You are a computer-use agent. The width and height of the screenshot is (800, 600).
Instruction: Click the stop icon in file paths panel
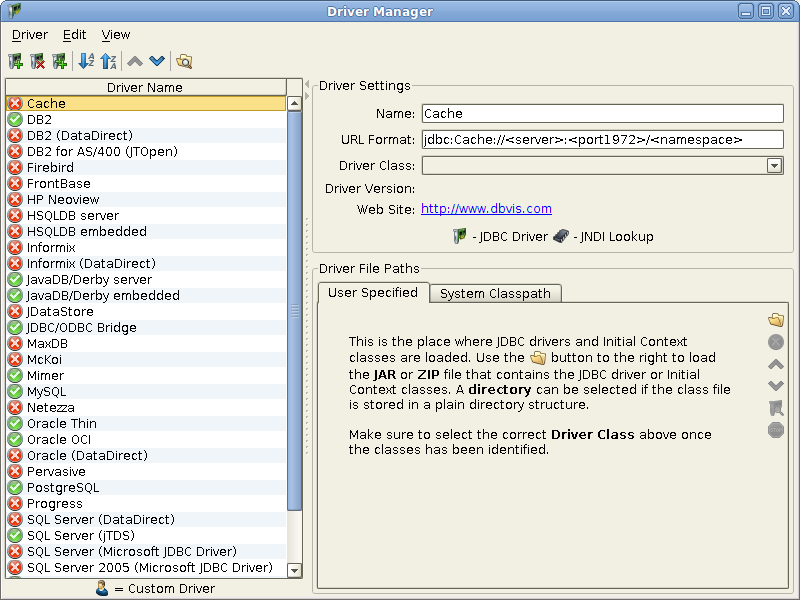click(776, 430)
